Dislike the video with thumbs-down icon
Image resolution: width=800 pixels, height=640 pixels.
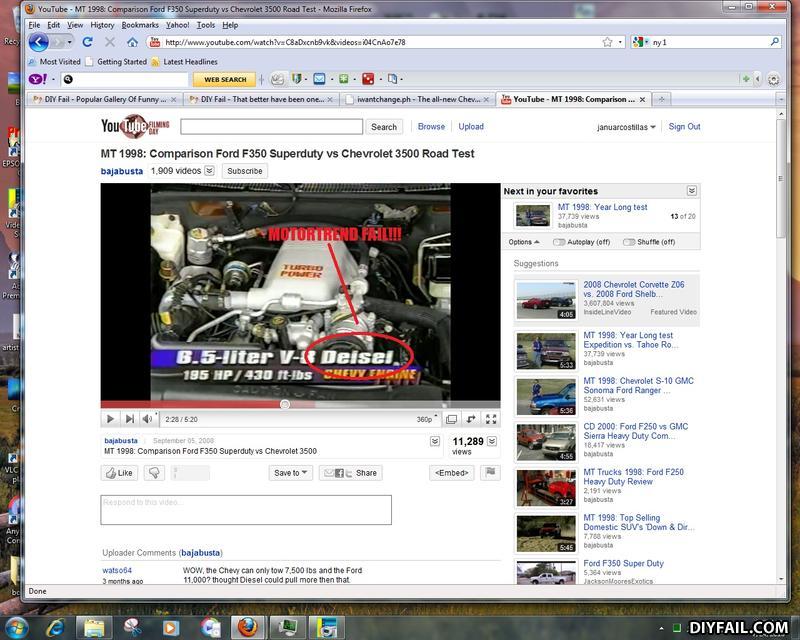click(x=154, y=473)
